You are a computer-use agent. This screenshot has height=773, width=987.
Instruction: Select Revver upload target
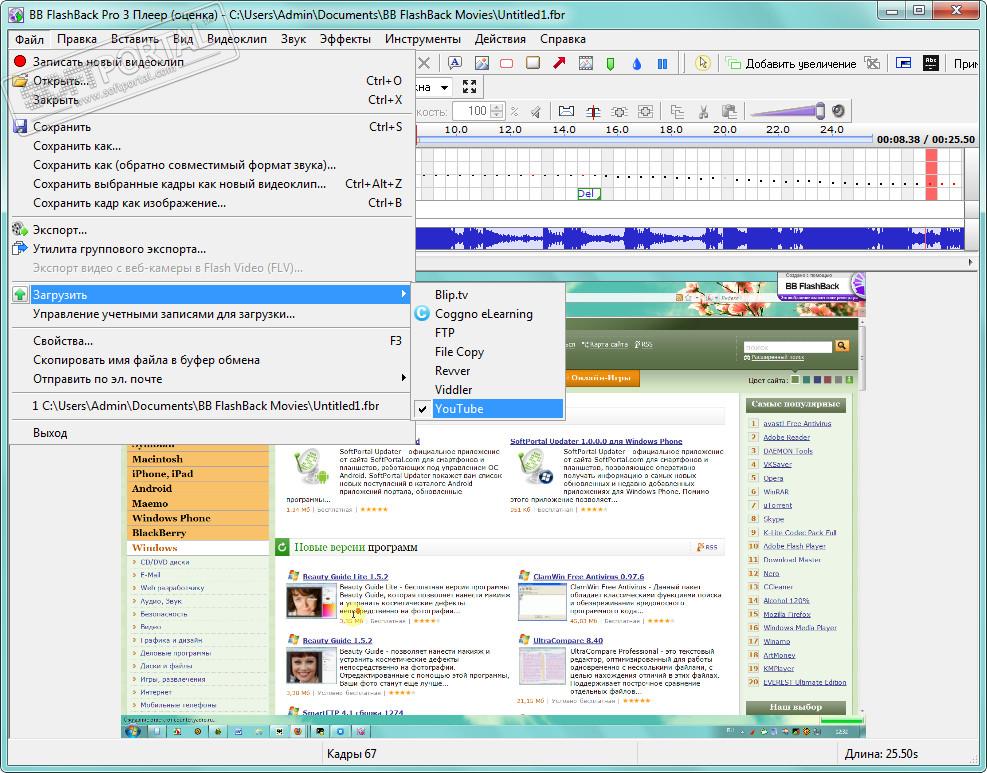pyautogui.click(x=488, y=371)
